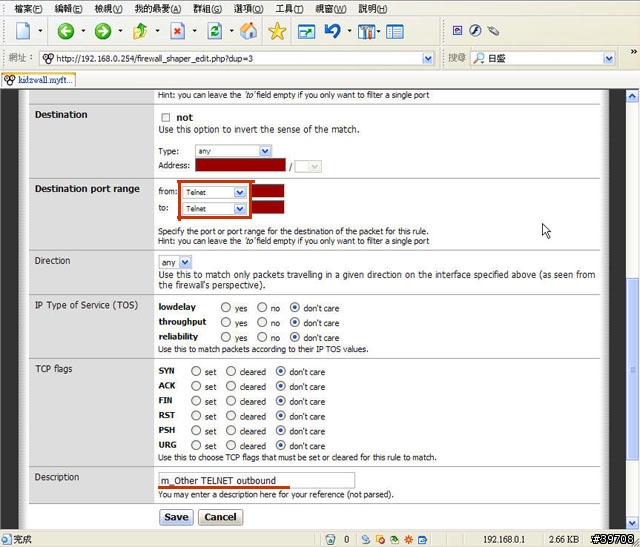Expand the toolbar overflow chevron
This screenshot has height=547, width=640.
(633, 51)
